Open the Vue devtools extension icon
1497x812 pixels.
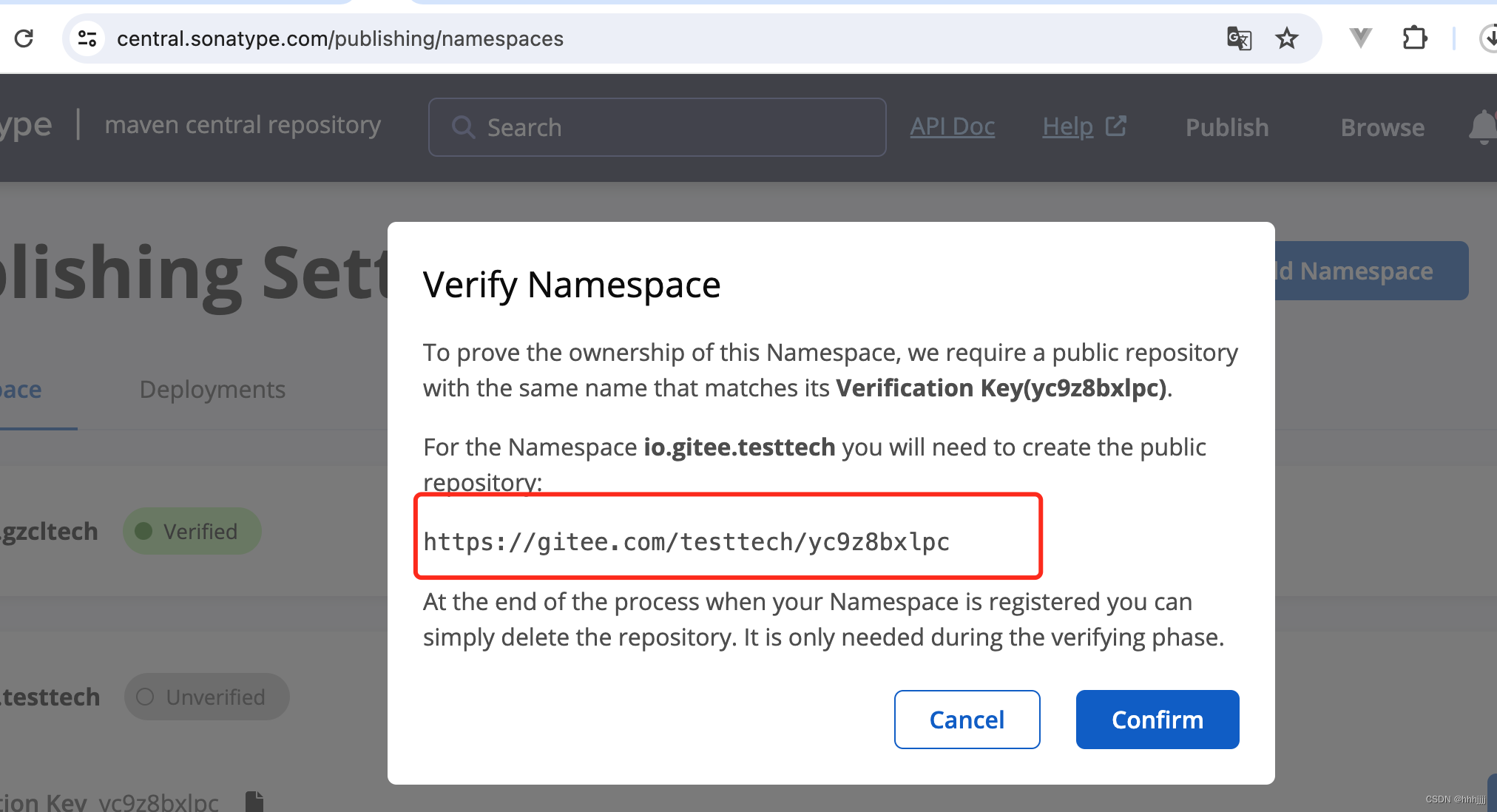tap(1360, 38)
